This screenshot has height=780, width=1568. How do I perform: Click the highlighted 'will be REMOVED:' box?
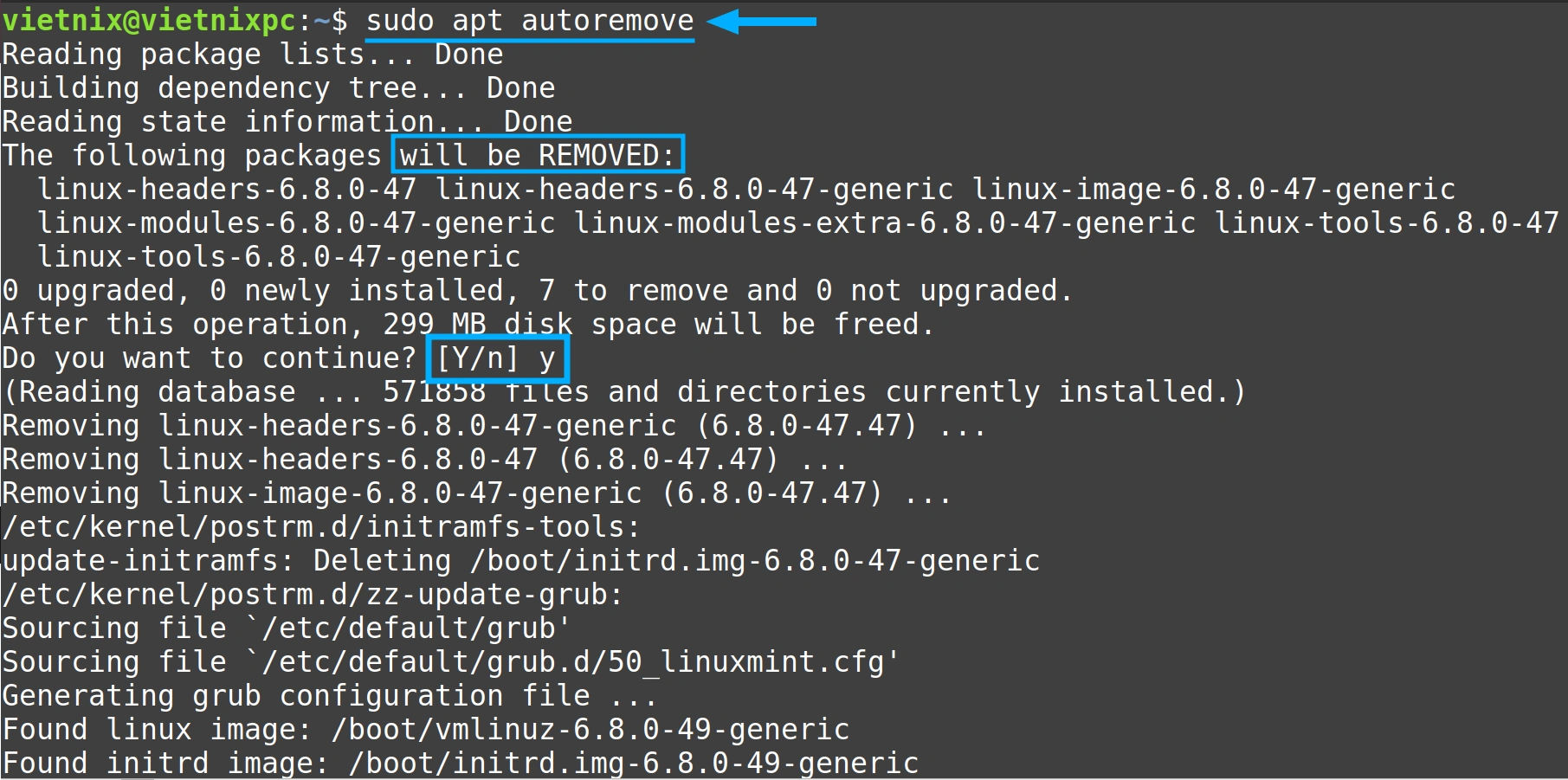[x=537, y=156]
